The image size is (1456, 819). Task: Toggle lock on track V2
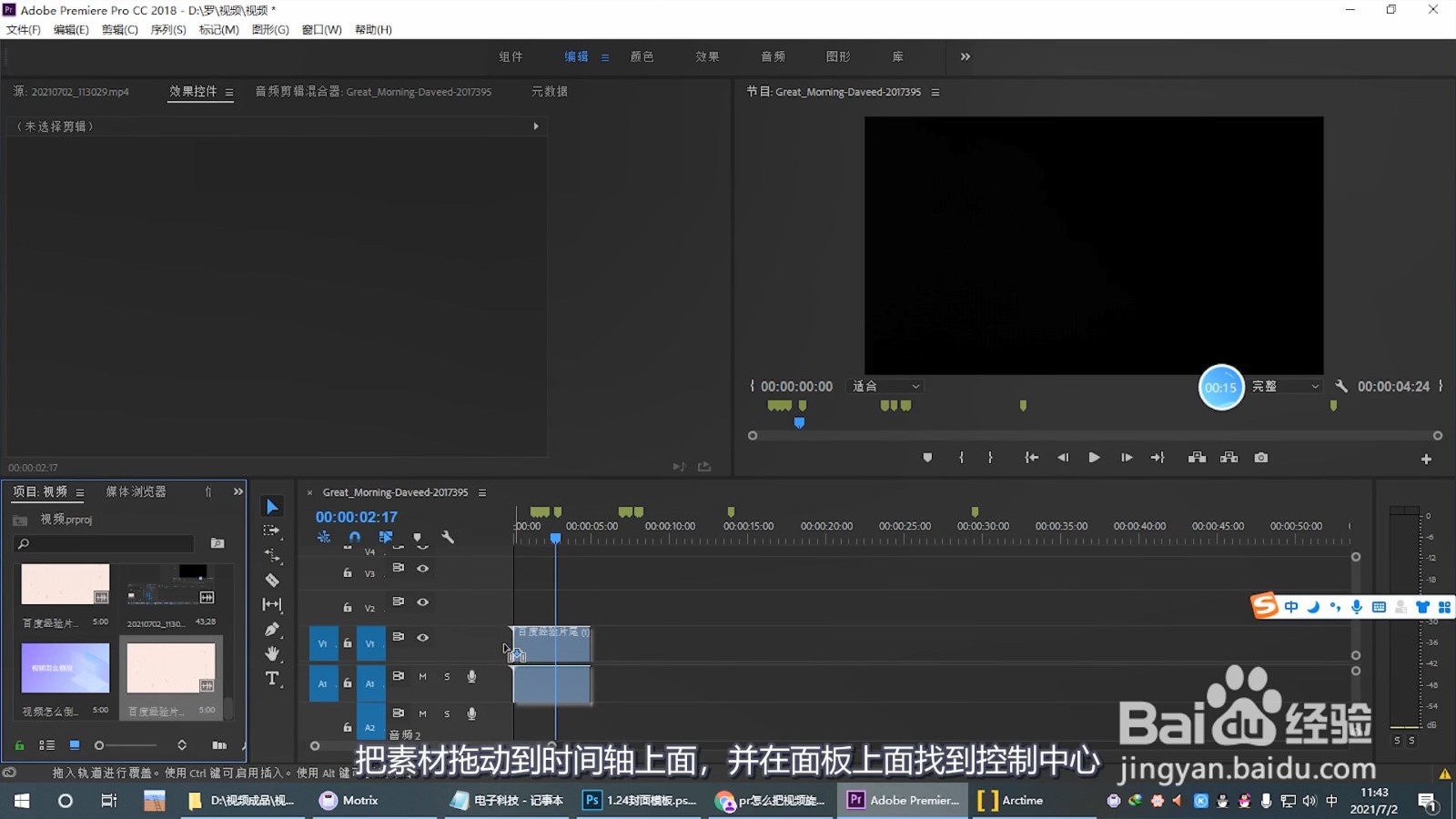[x=348, y=607]
